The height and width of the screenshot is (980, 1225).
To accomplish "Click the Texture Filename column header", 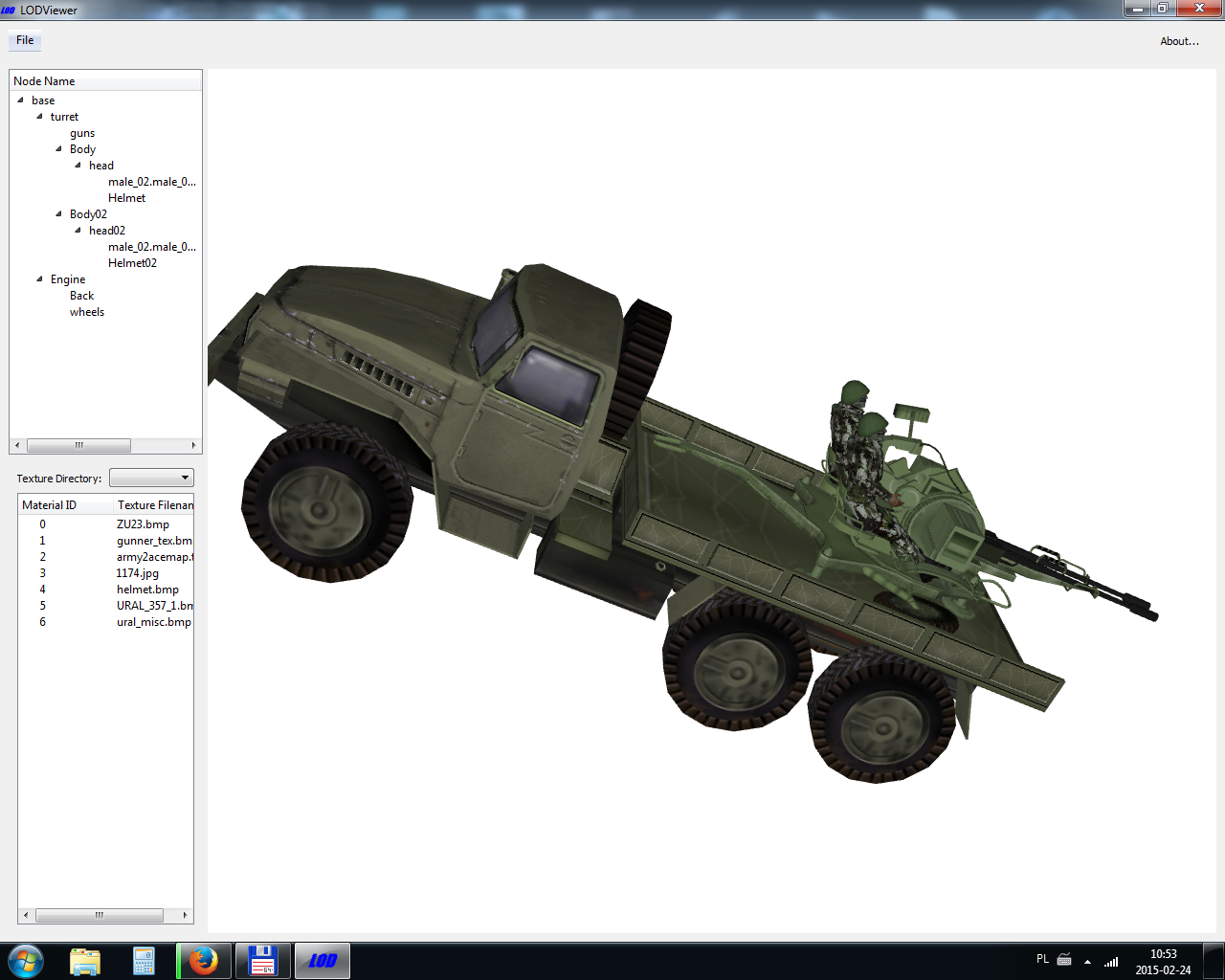I will pyautogui.click(x=154, y=505).
